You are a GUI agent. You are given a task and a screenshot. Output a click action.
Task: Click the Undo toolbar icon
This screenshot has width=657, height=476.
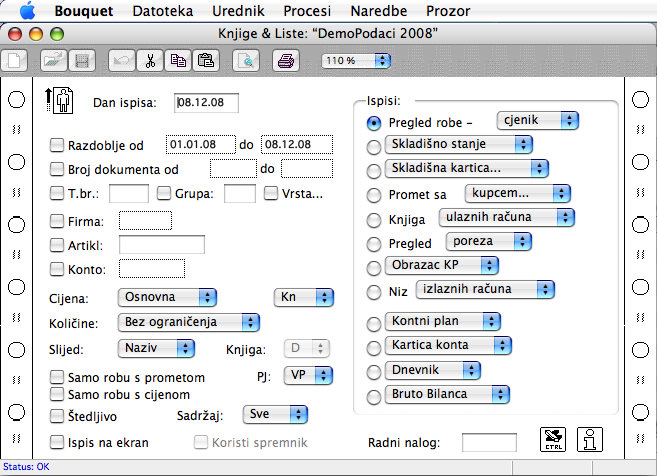click(122, 61)
